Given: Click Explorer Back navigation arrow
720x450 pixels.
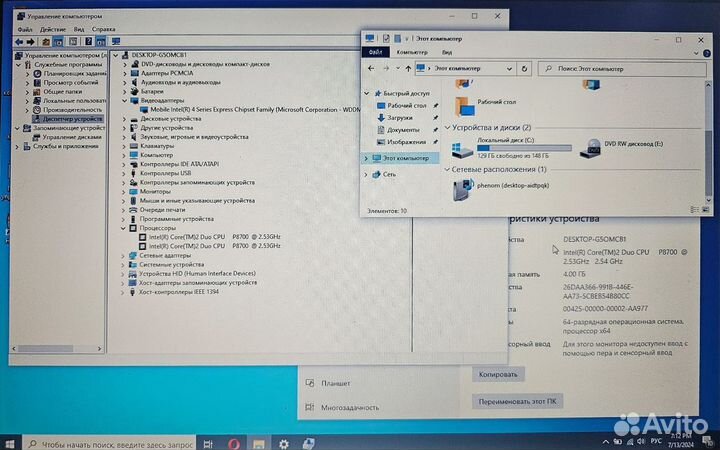Looking at the screenshot, I should 371,69.
